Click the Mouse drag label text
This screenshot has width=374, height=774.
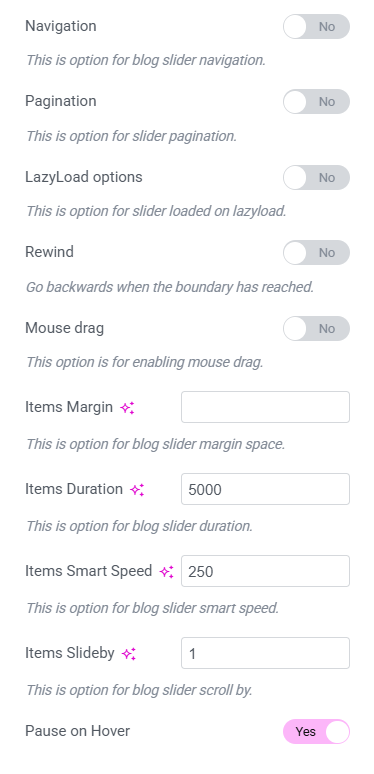click(x=65, y=328)
